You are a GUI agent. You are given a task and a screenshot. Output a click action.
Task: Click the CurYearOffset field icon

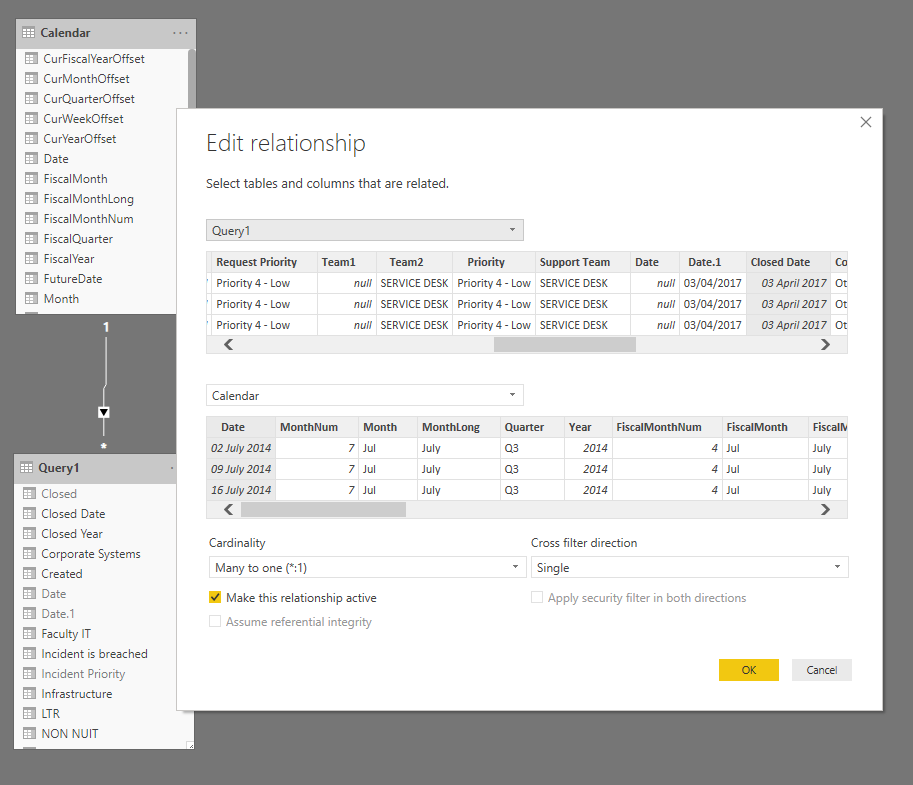pyautogui.click(x=31, y=139)
